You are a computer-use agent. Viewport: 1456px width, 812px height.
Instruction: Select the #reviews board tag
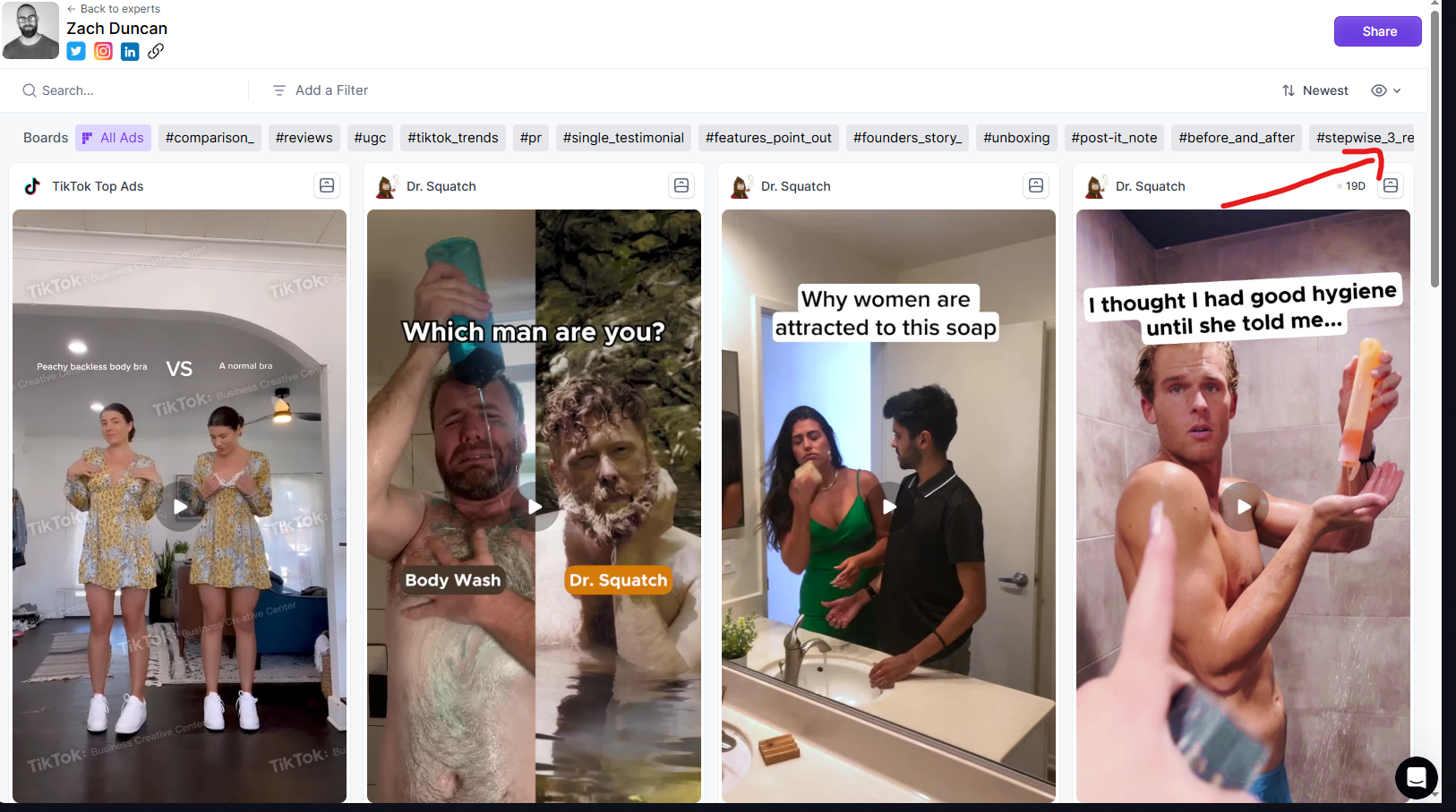pyautogui.click(x=304, y=138)
